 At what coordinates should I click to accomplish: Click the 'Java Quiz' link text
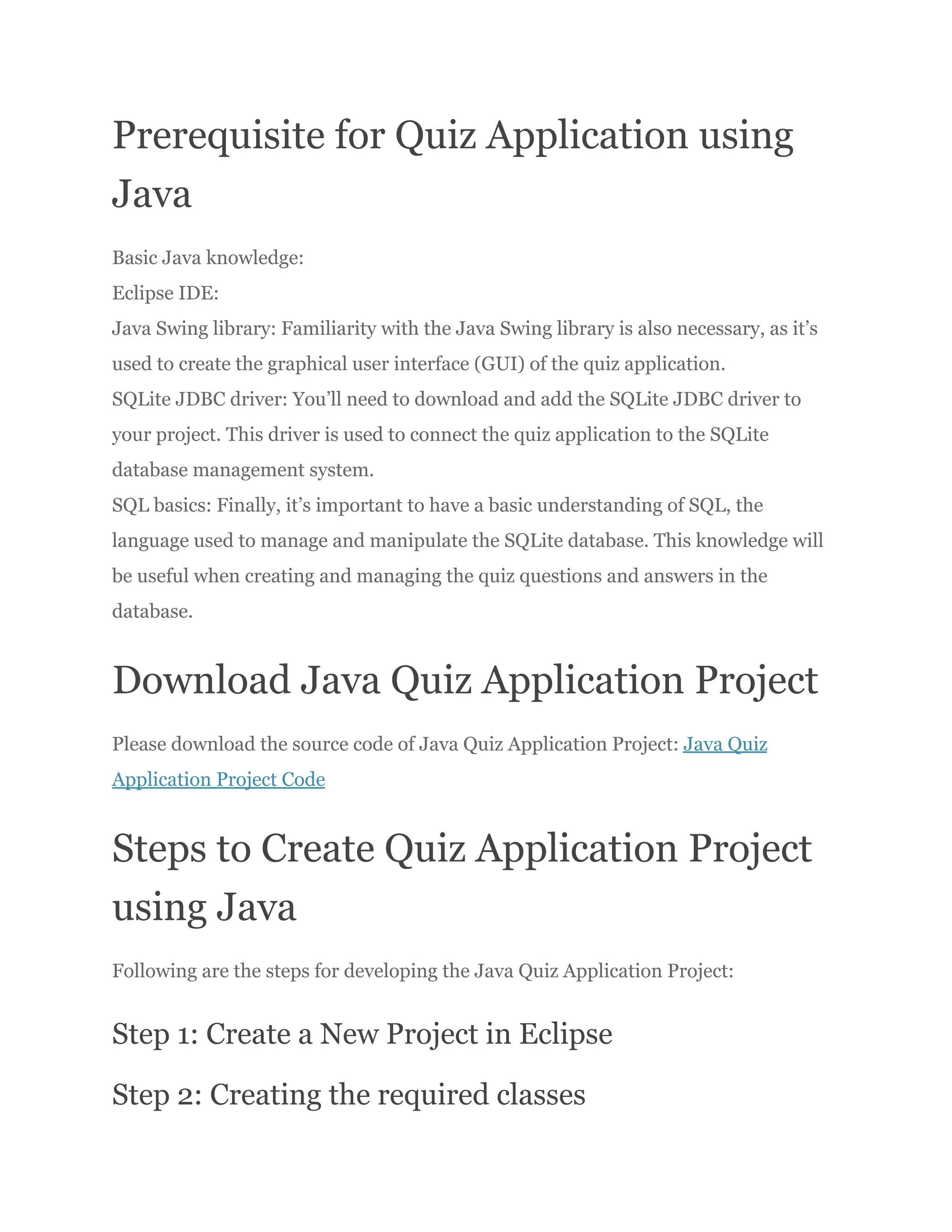(724, 744)
